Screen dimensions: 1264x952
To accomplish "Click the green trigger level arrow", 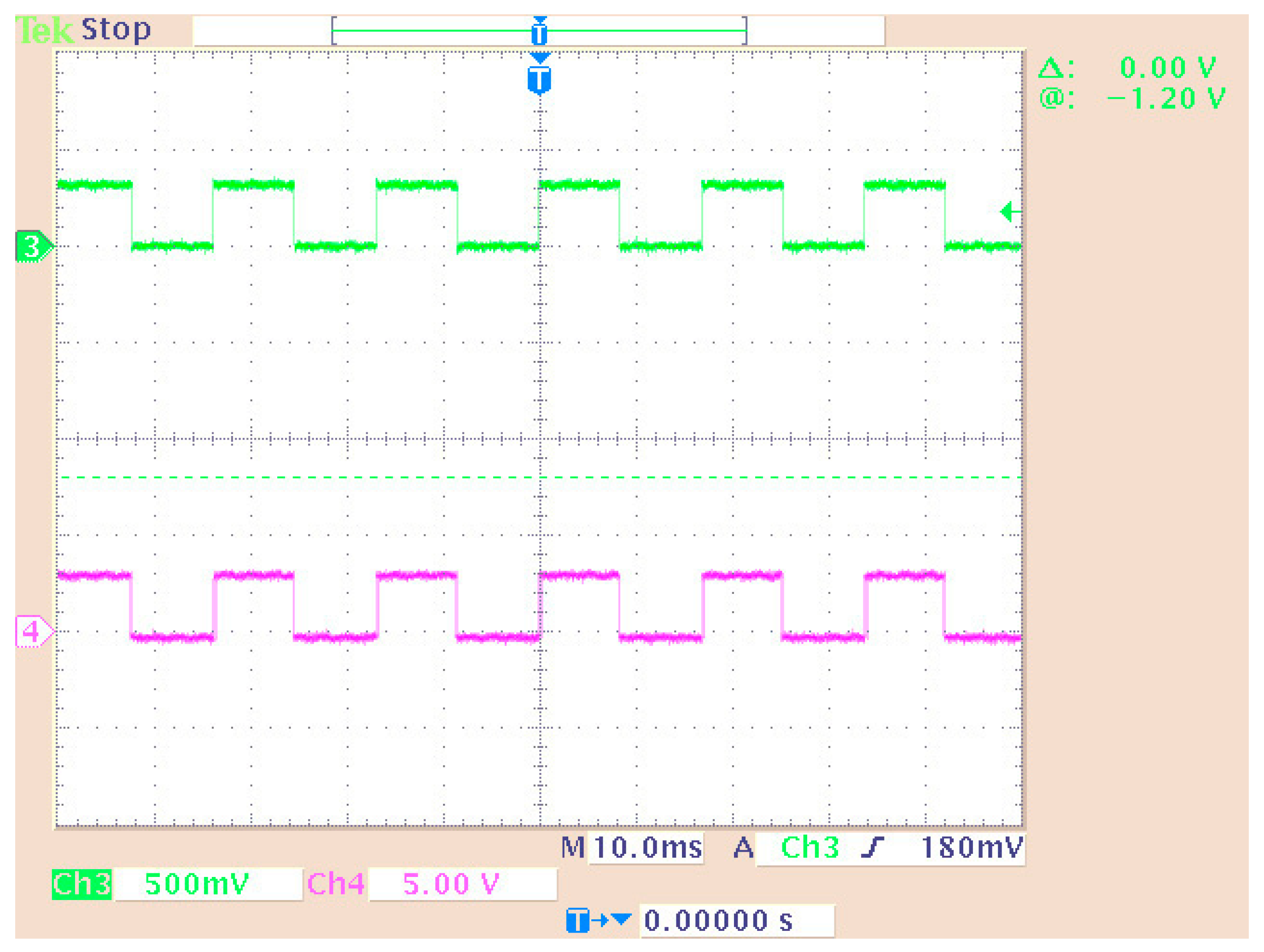I will point(1010,211).
